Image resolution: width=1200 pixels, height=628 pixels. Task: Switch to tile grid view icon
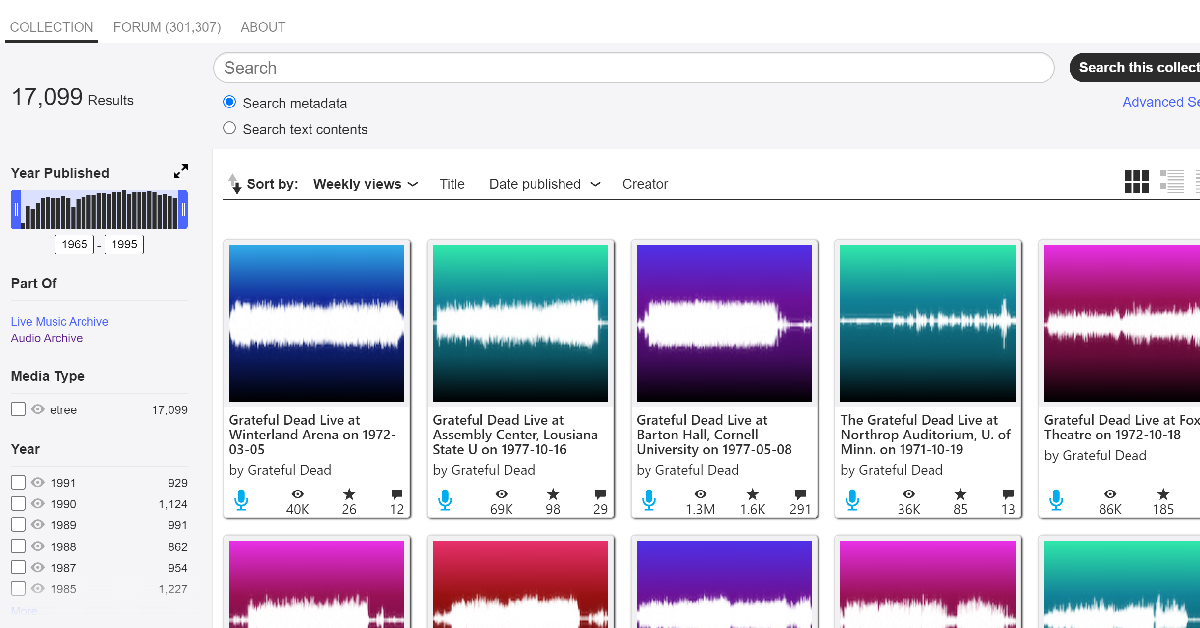1137,181
